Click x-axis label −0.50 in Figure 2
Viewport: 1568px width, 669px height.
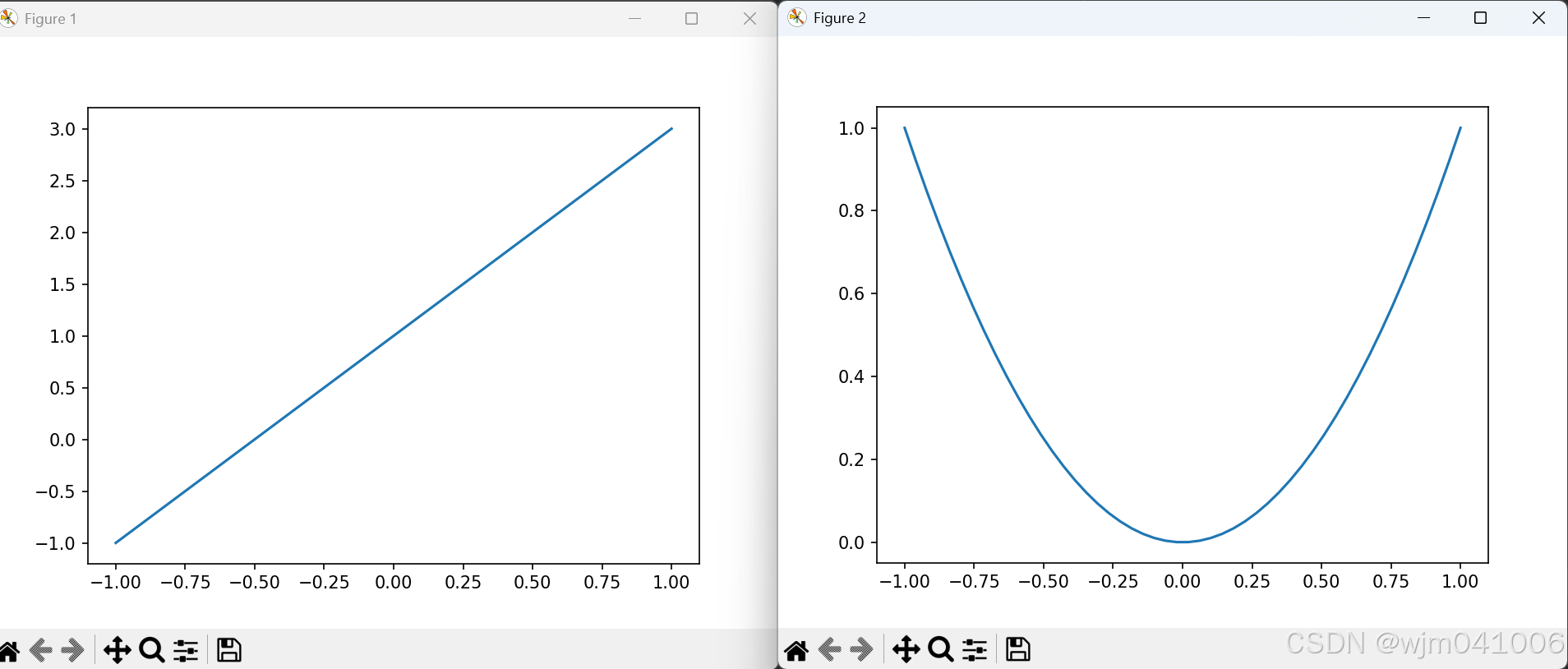click(1044, 581)
